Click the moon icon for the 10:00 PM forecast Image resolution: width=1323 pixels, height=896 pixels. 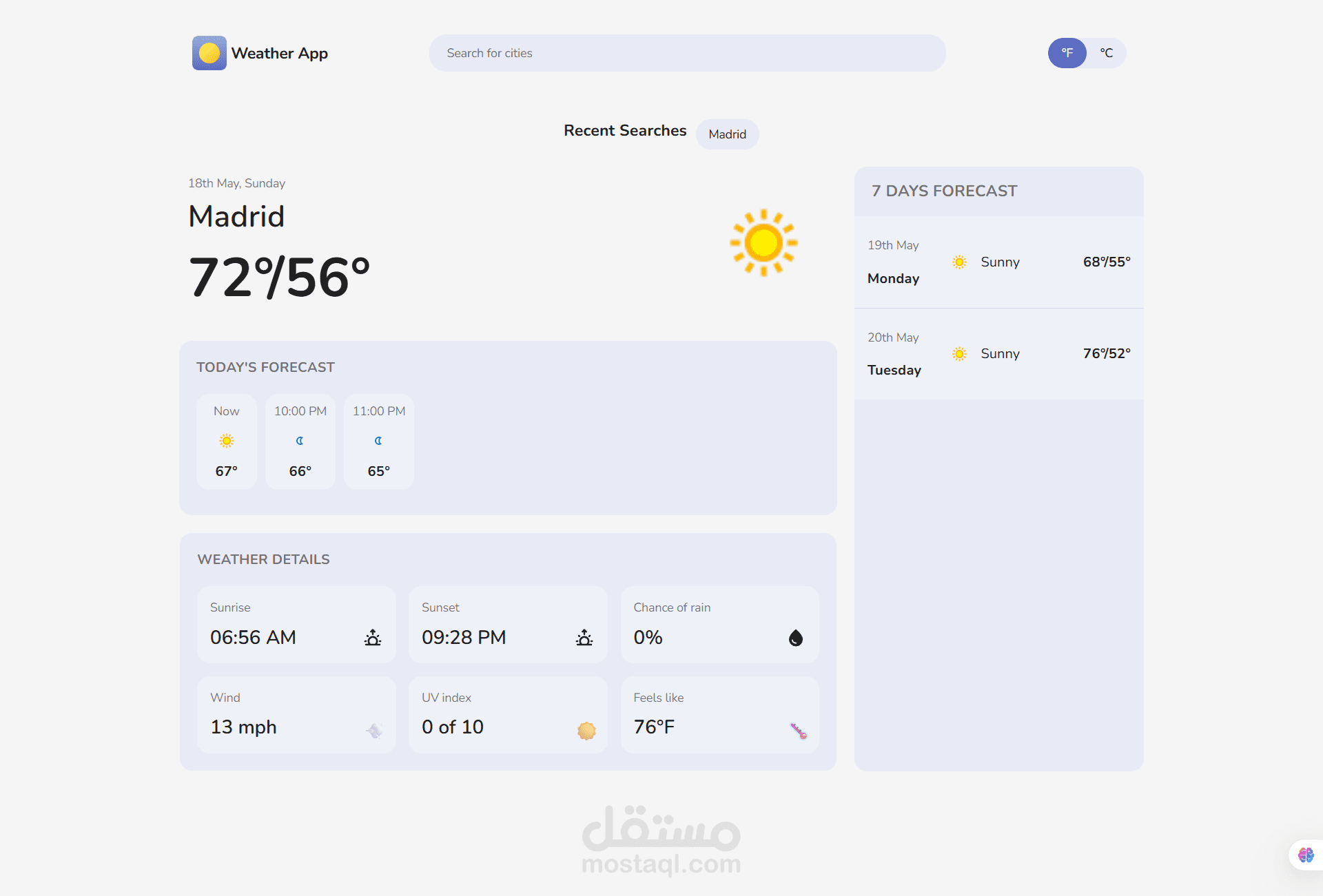(300, 441)
